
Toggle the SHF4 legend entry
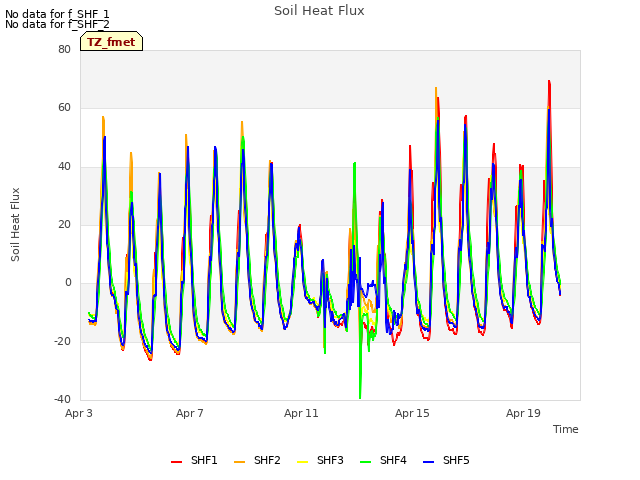click(x=383, y=460)
